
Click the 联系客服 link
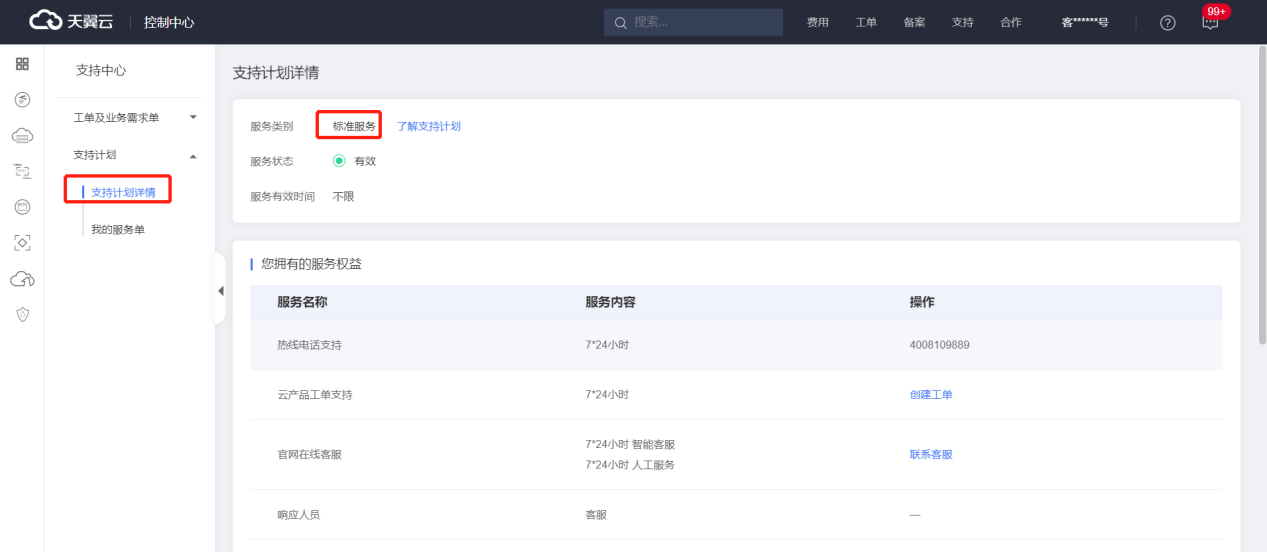tap(931, 454)
